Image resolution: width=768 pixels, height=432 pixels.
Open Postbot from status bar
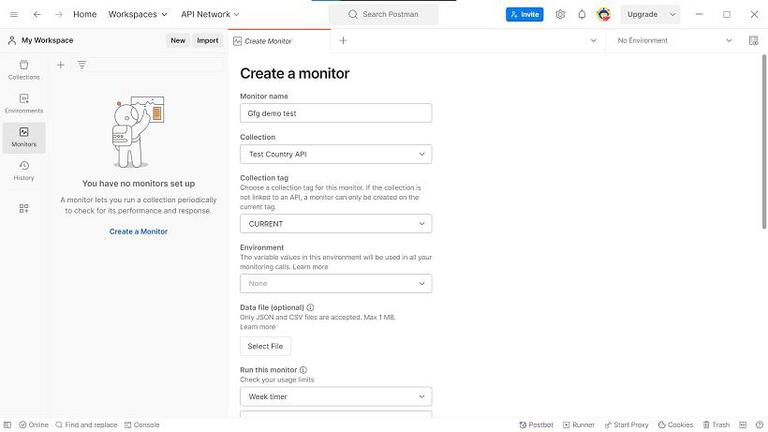coord(536,425)
